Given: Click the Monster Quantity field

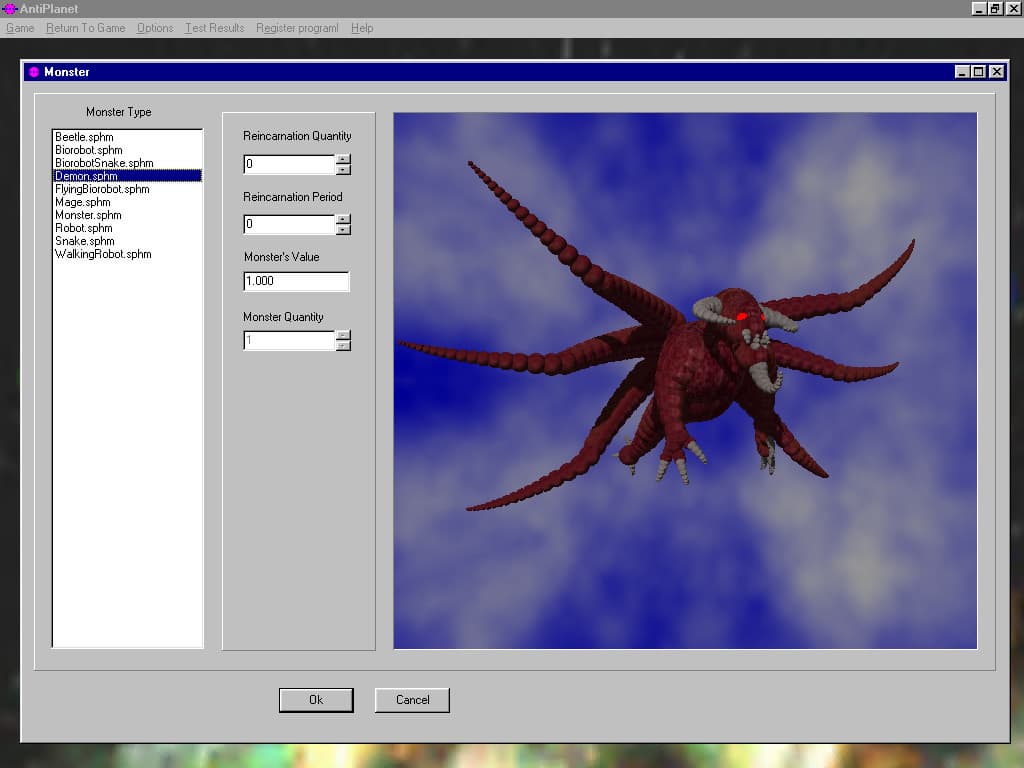Looking at the screenshot, I should click(289, 340).
